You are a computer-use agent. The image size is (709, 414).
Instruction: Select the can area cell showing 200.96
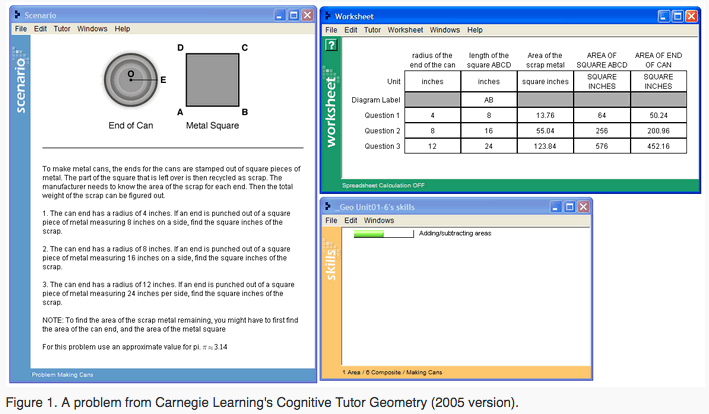(658, 131)
